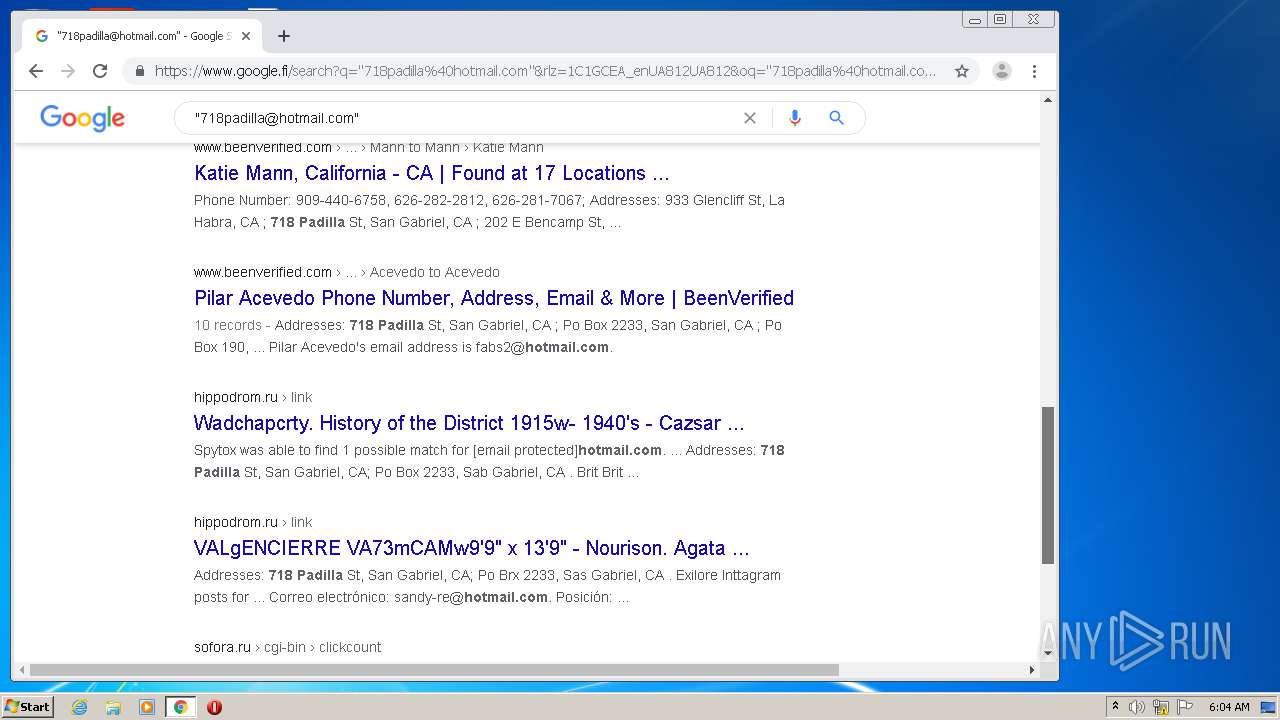1280x720 pixels.
Task: Maximize the Chrome window
Action: 1000,19
